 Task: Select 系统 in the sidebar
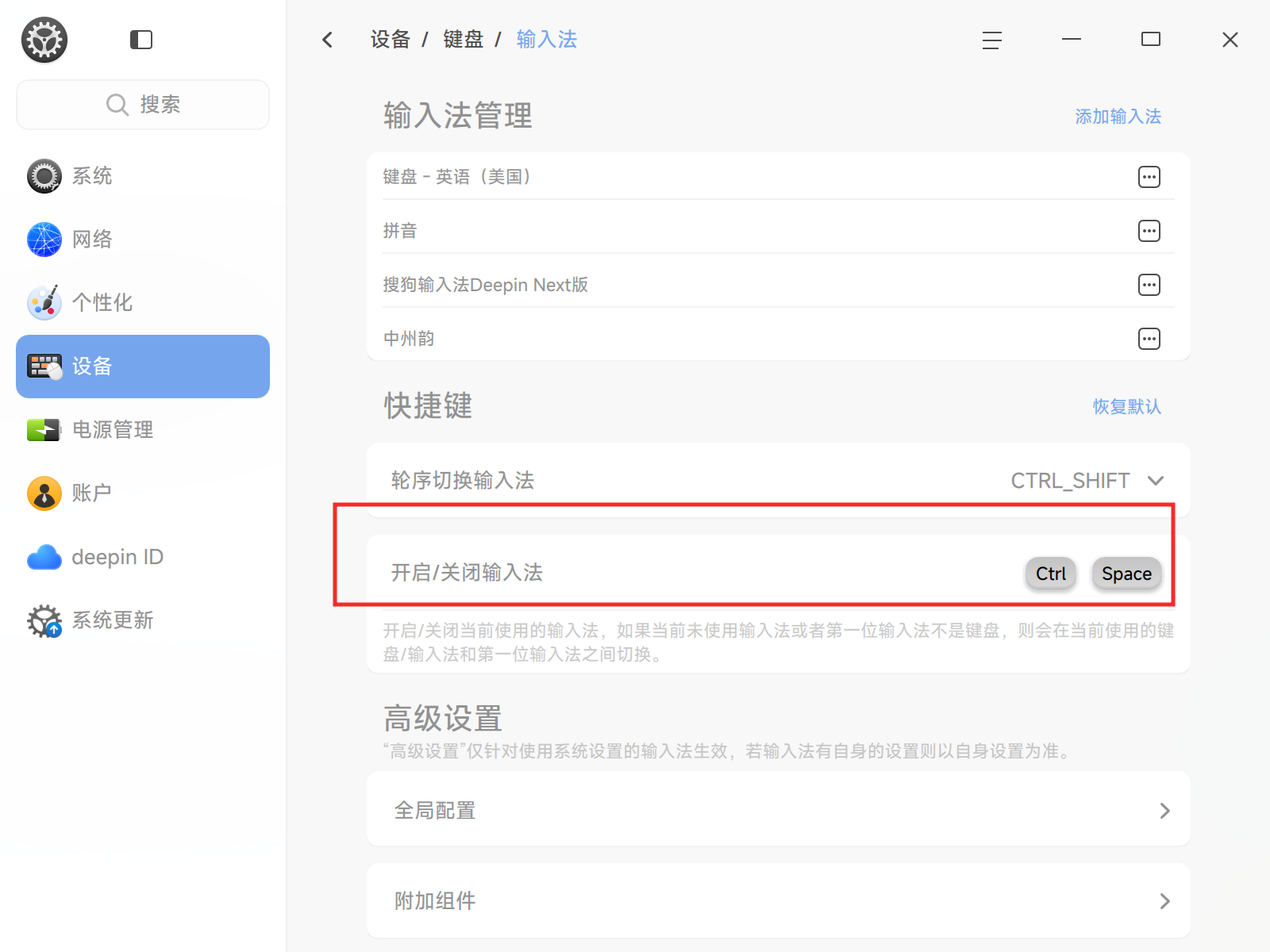pos(143,176)
